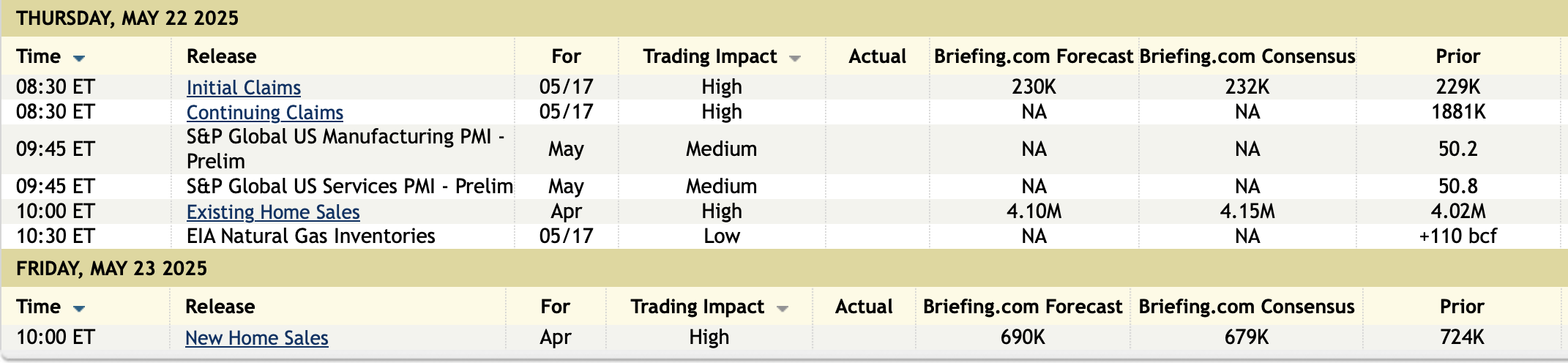The height and width of the screenshot is (363, 1568).
Task: Open the Continuing Claims link
Action: point(264,113)
